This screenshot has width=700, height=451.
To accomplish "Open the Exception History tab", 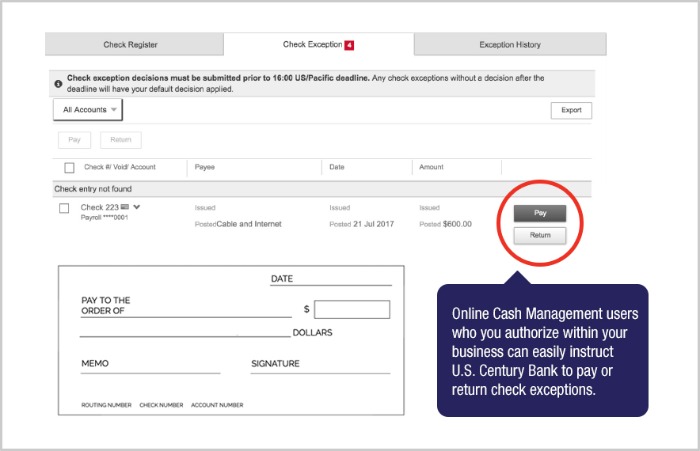I will (x=509, y=45).
